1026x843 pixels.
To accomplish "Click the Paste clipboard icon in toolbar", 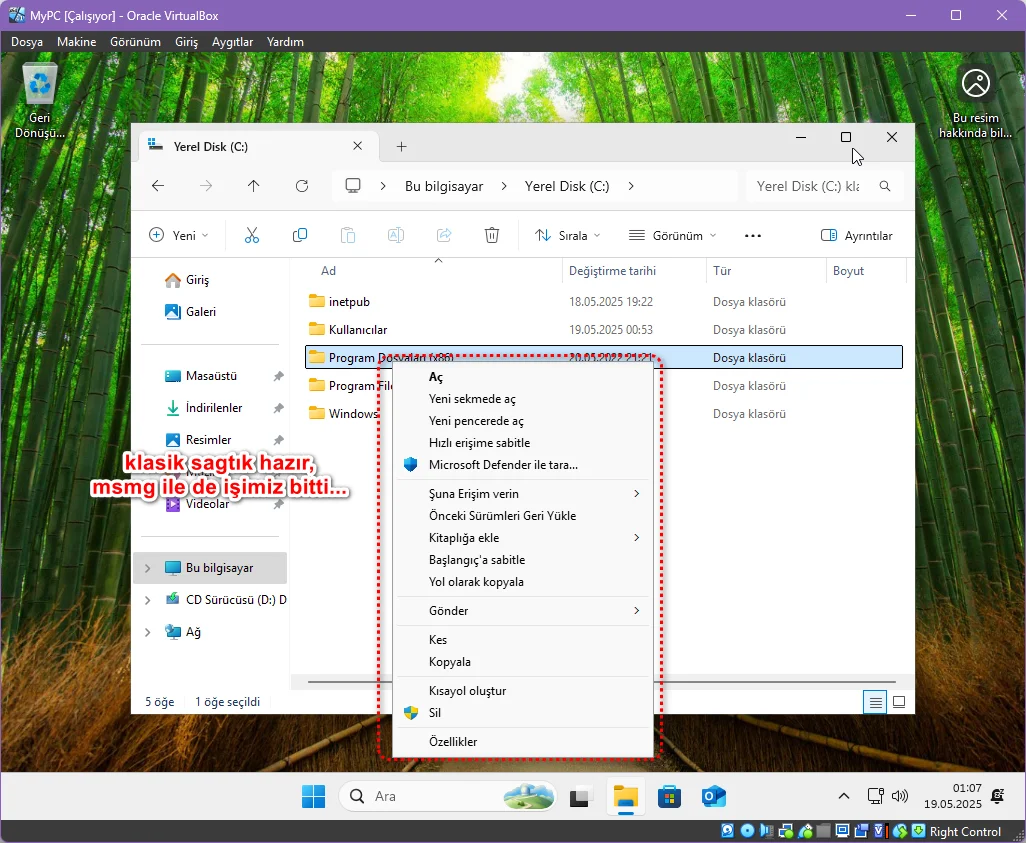I will 348,236.
